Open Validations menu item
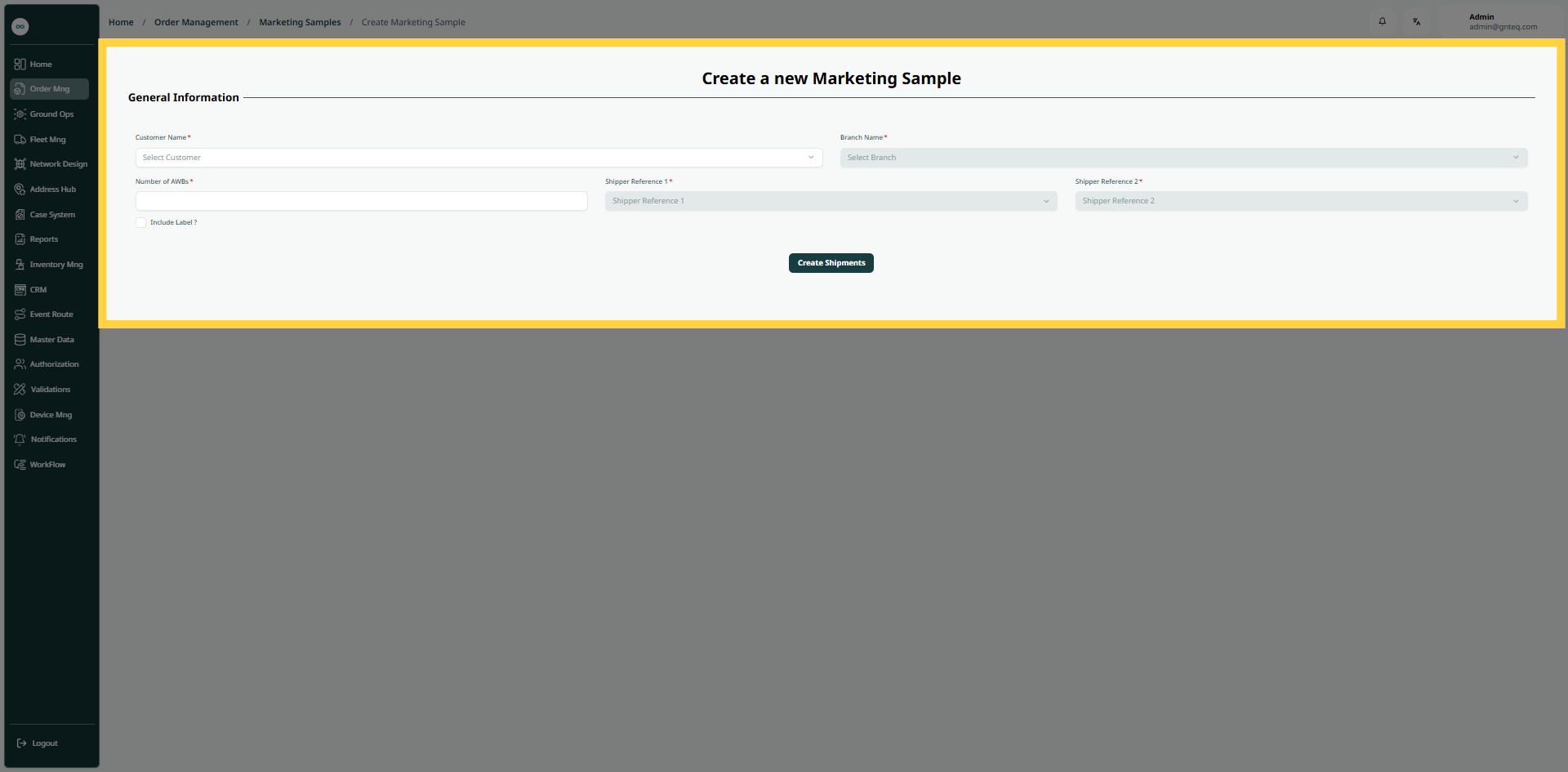This screenshot has width=1568, height=772. click(49, 390)
